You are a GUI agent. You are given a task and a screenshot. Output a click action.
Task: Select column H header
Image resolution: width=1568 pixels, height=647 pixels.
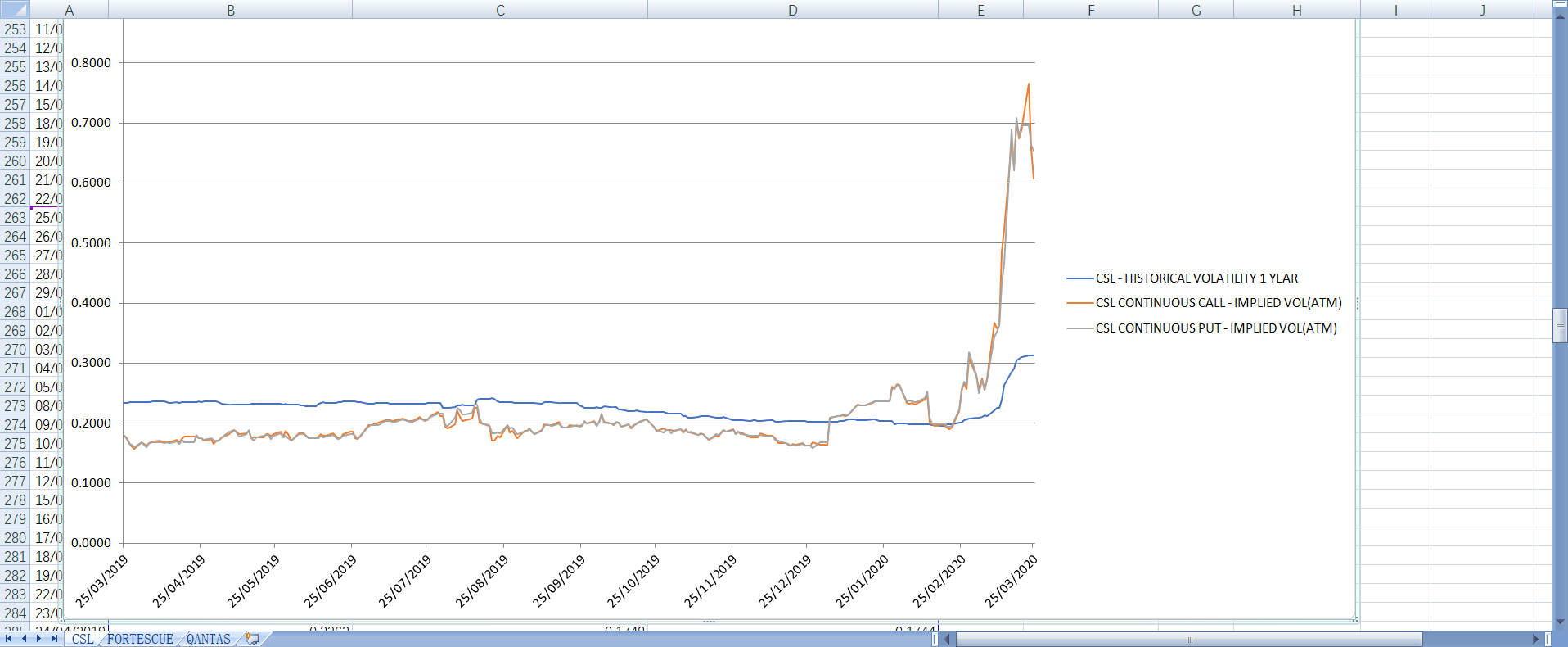point(1297,10)
